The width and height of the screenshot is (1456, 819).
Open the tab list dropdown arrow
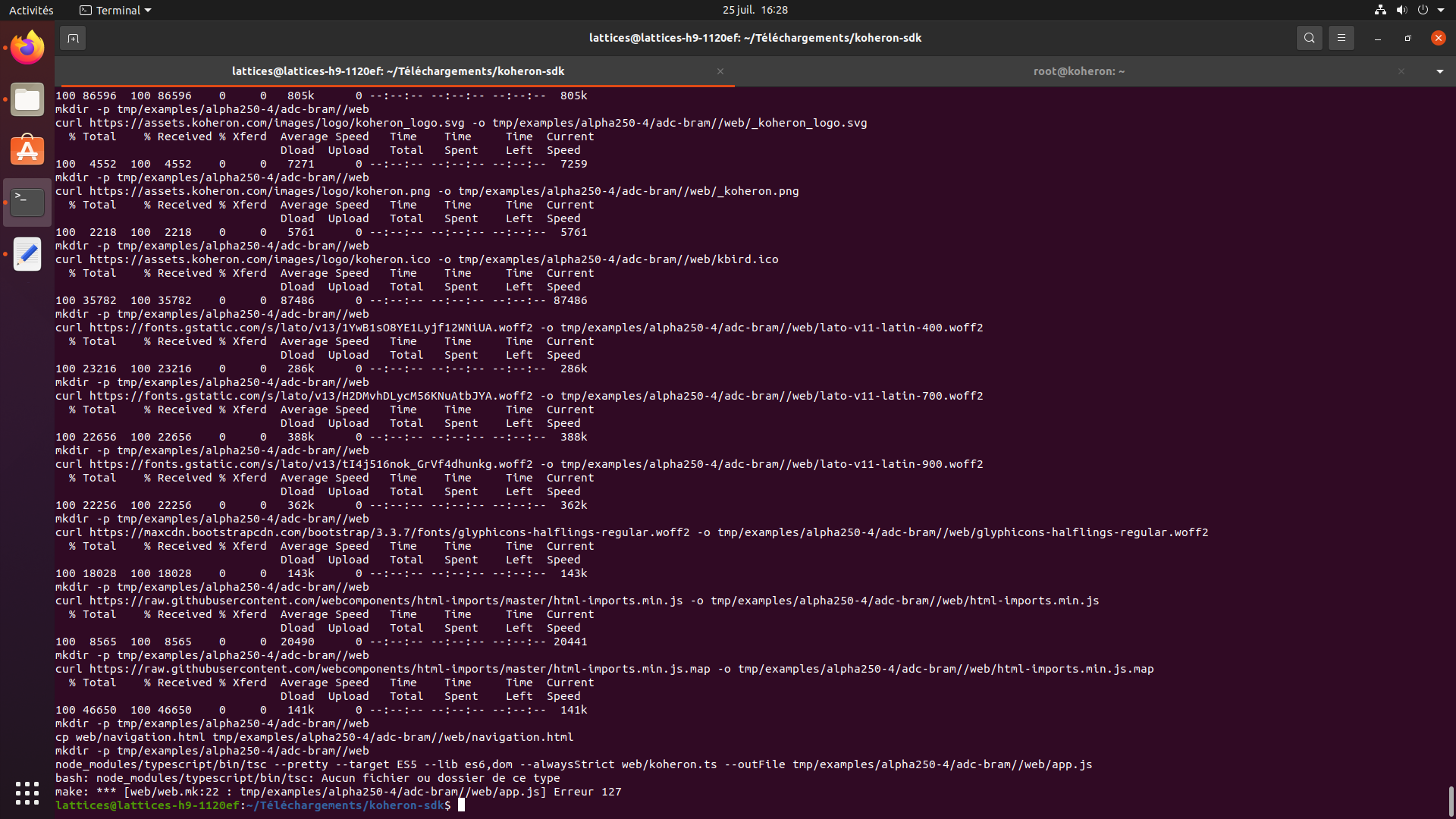[x=1439, y=71]
